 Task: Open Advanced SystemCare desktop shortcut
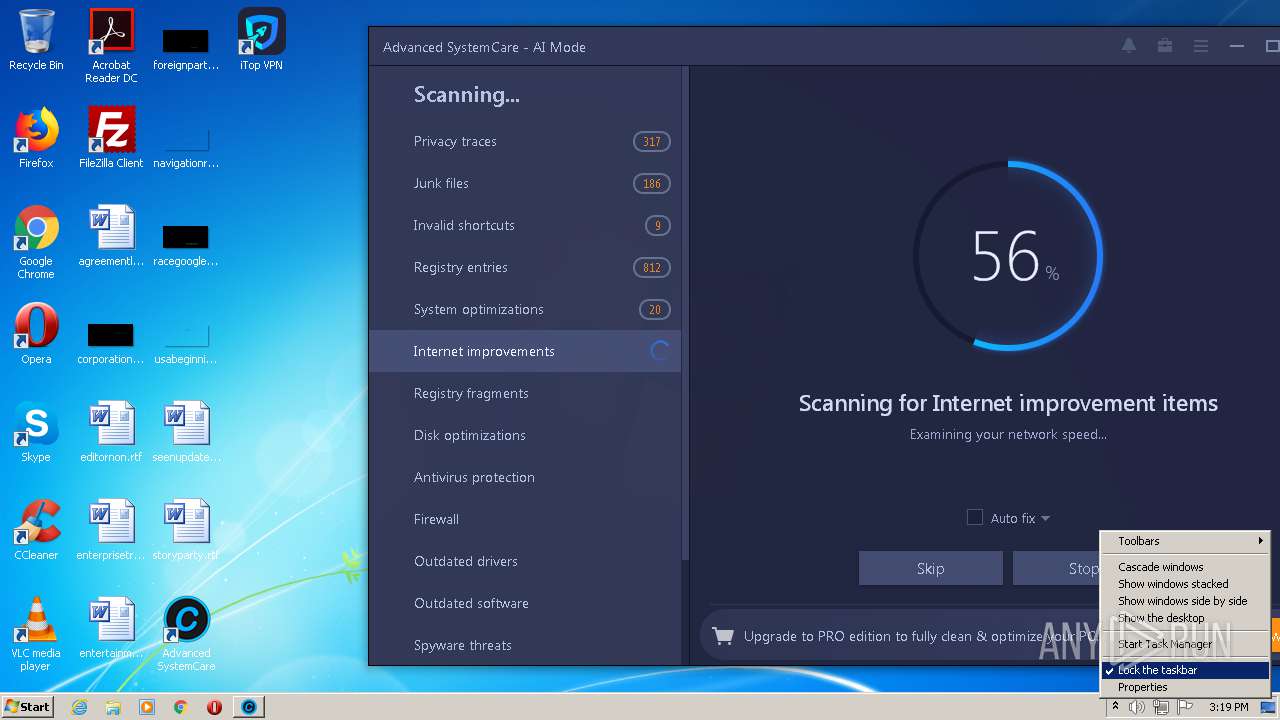coord(186,634)
